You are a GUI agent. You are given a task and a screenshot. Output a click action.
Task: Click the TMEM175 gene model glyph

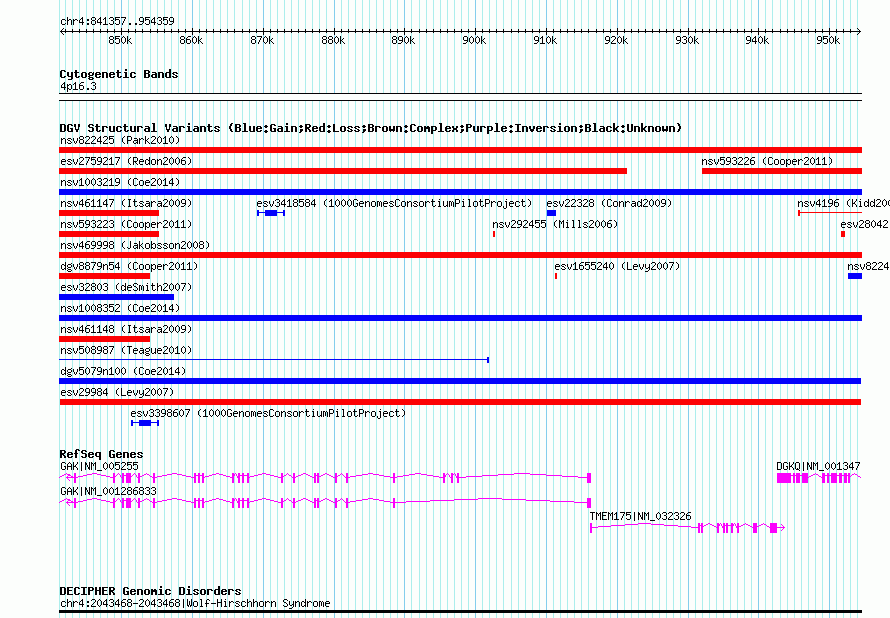(687, 528)
